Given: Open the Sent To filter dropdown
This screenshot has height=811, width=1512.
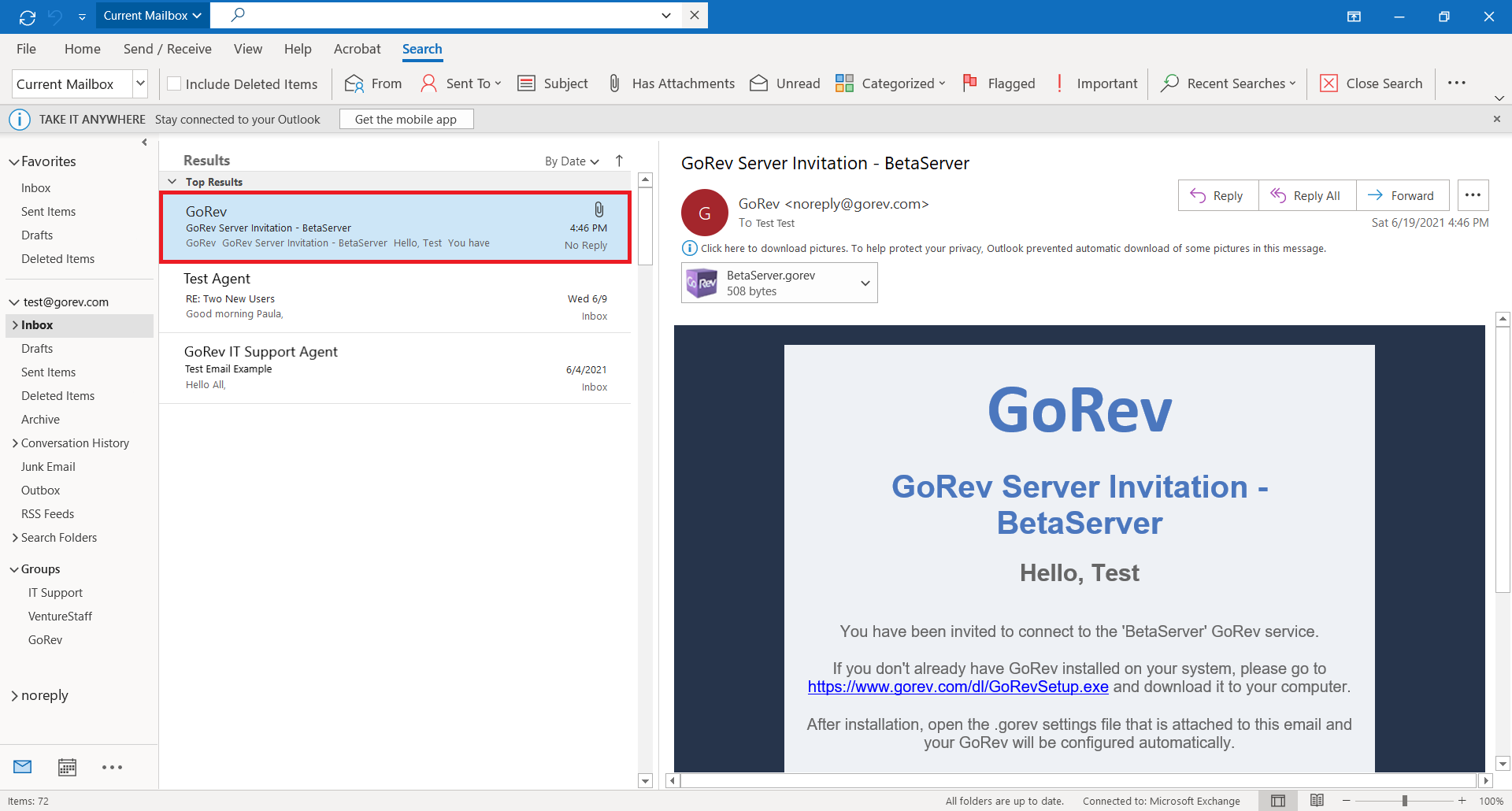Looking at the screenshot, I should tap(461, 83).
